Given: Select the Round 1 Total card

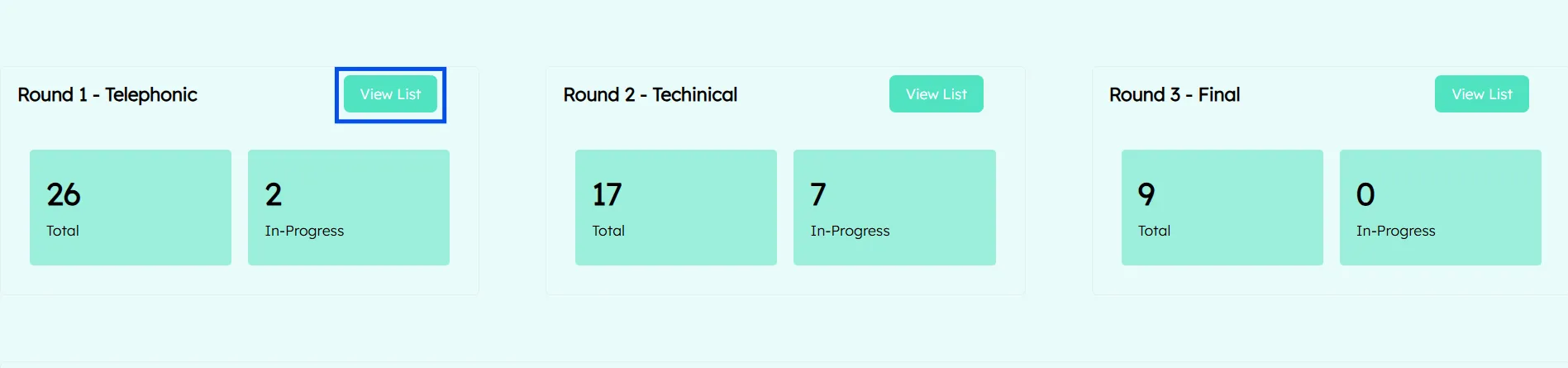Looking at the screenshot, I should (x=131, y=208).
